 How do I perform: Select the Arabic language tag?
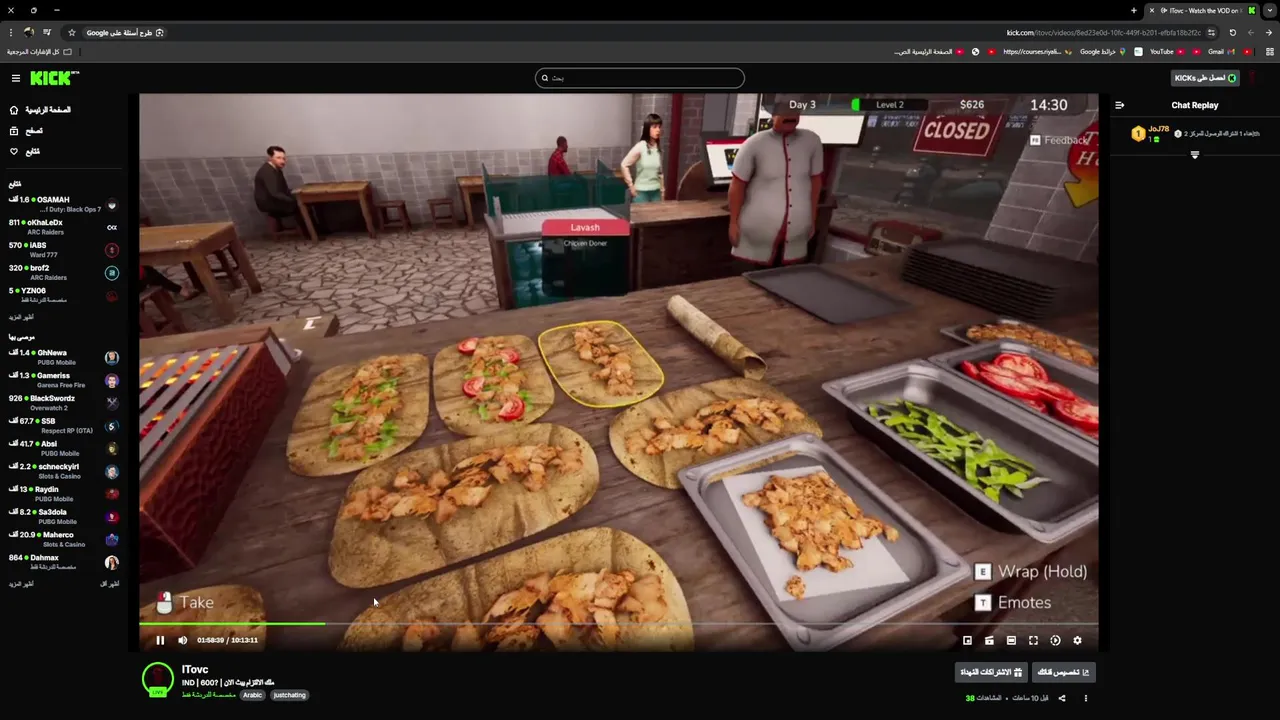252,695
